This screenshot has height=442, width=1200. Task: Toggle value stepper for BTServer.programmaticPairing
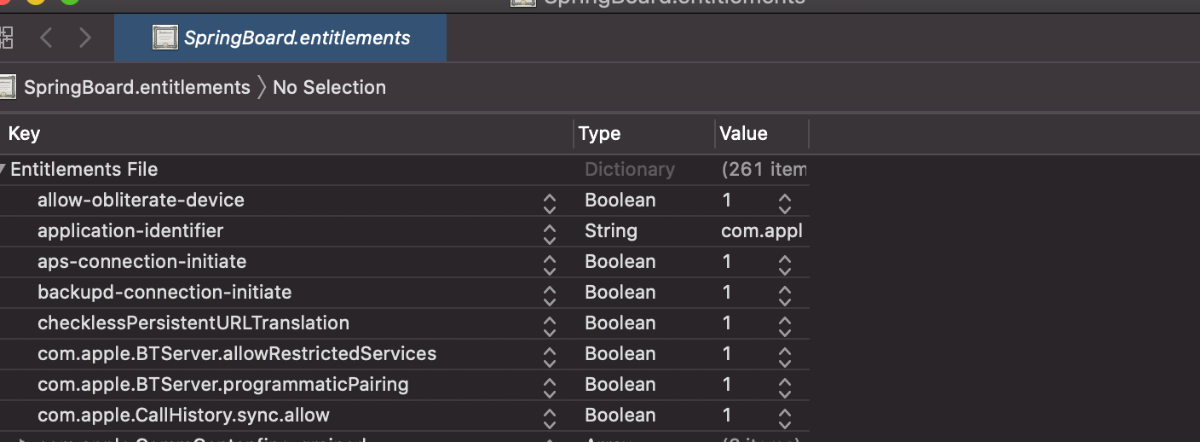785,387
